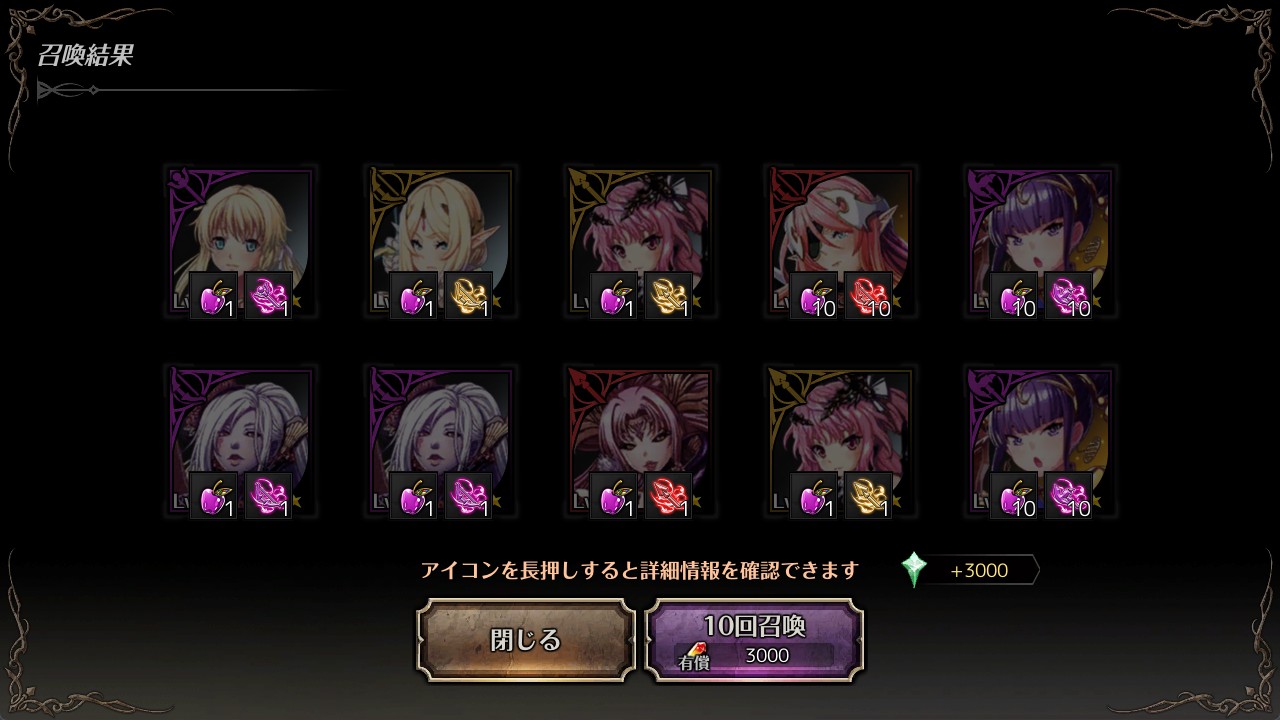Select the second white-haired character in the bottom row

pyautogui.click(x=440, y=442)
